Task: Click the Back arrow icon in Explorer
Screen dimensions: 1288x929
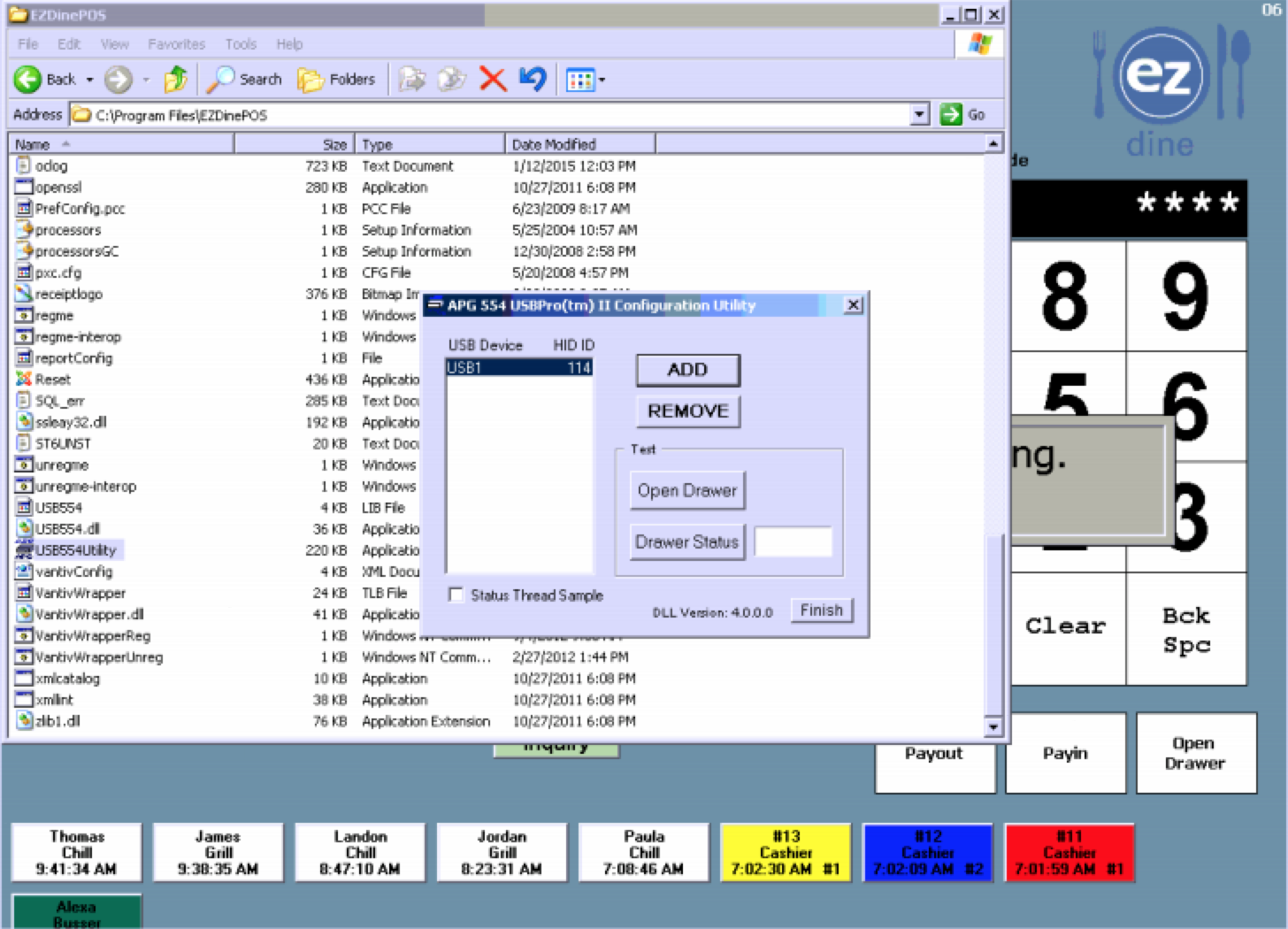Action: (27, 80)
